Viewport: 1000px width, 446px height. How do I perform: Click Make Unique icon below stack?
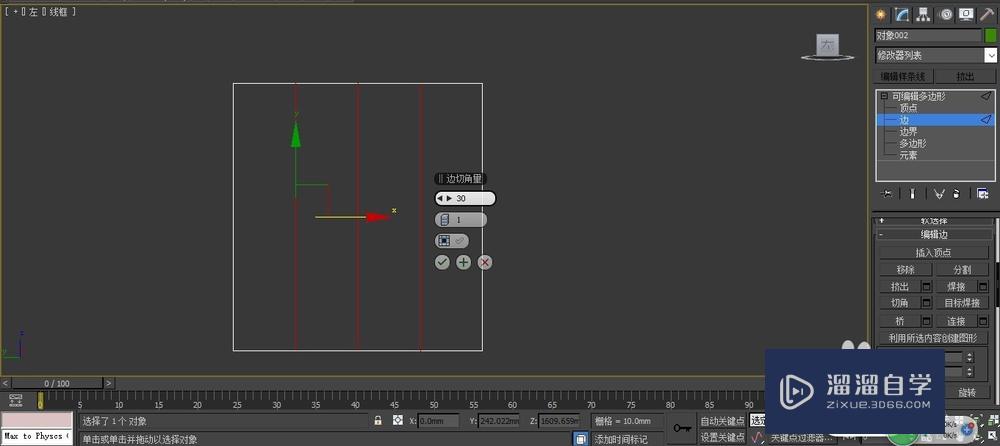click(939, 193)
